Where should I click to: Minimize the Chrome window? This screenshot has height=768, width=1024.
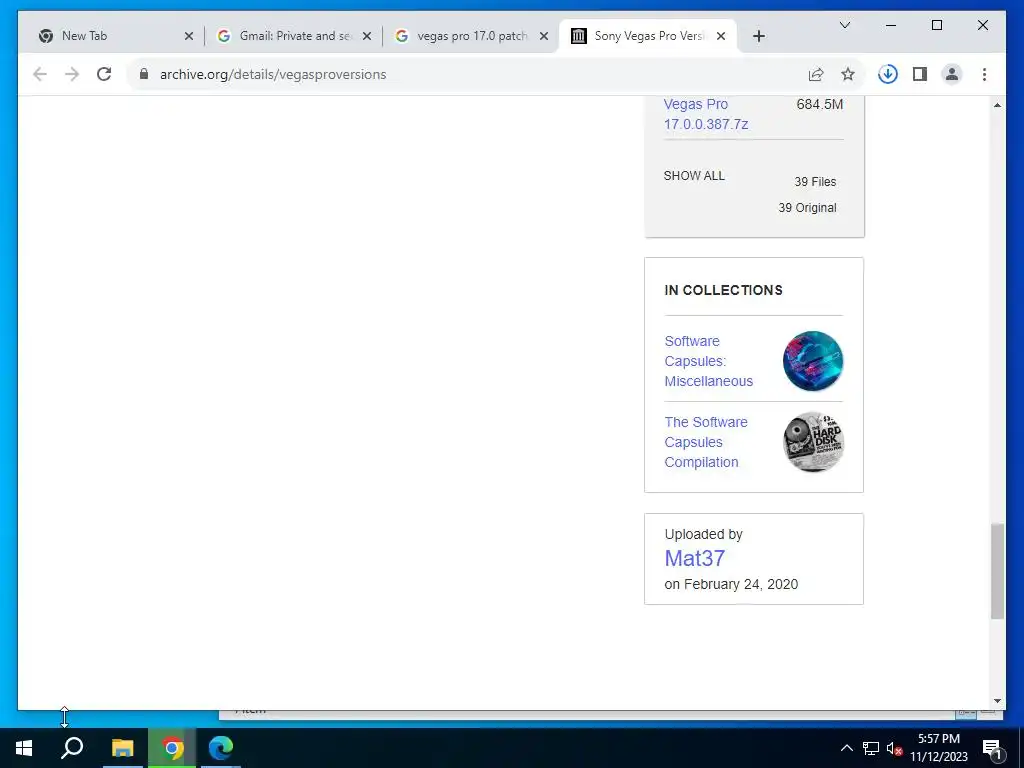pyautogui.click(x=891, y=25)
